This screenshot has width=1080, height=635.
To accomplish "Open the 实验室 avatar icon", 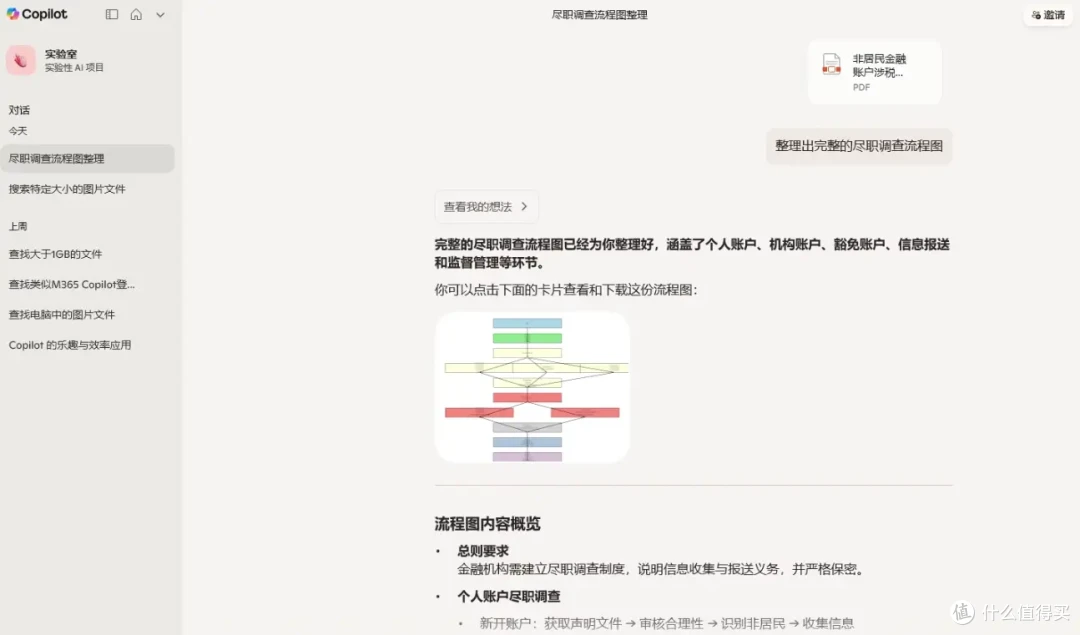I will coord(21,61).
